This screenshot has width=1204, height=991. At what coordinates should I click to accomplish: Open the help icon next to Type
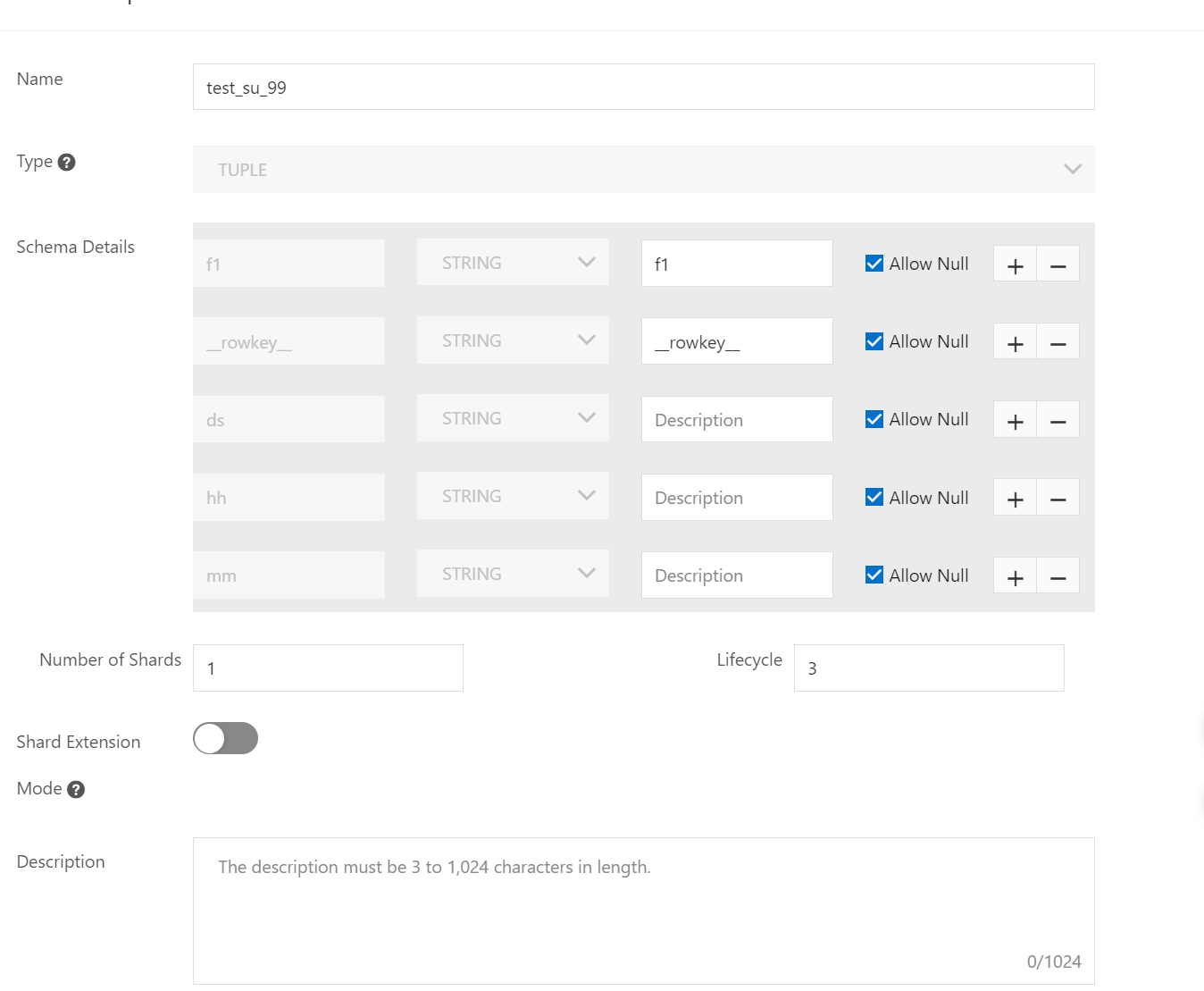pos(67,163)
